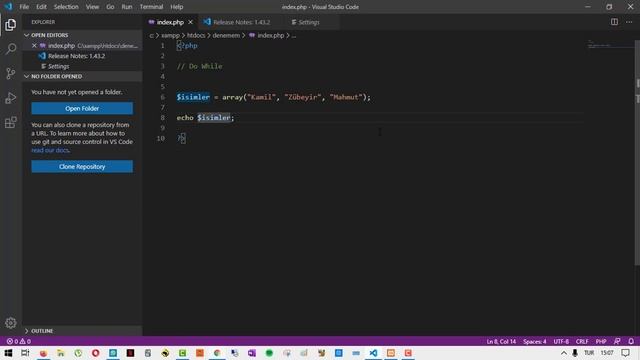Click the EXPLORER sidebar title

43,22
